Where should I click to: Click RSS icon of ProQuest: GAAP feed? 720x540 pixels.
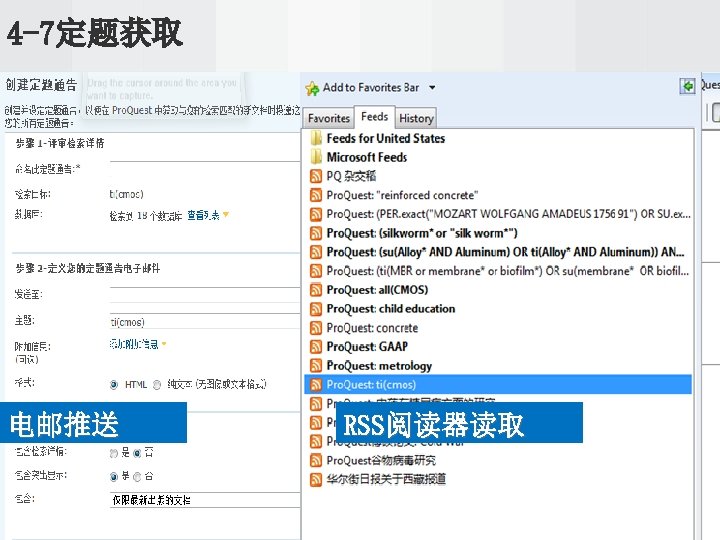tap(316, 347)
